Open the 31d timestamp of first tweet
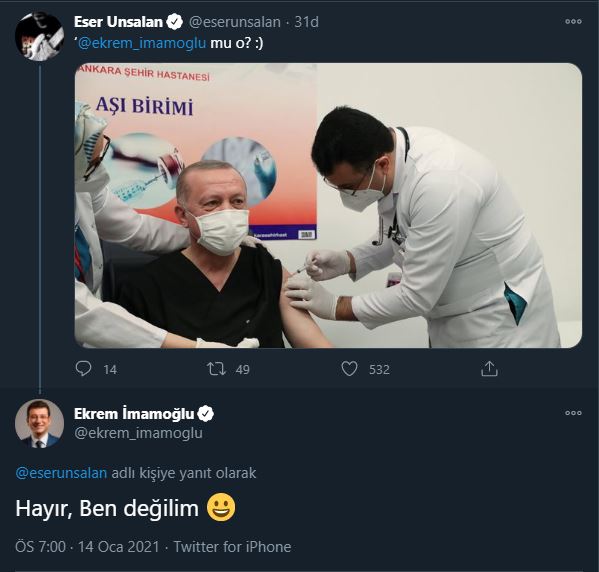Viewport: 599px width, 572px height. pyautogui.click(x=306, y=22)
